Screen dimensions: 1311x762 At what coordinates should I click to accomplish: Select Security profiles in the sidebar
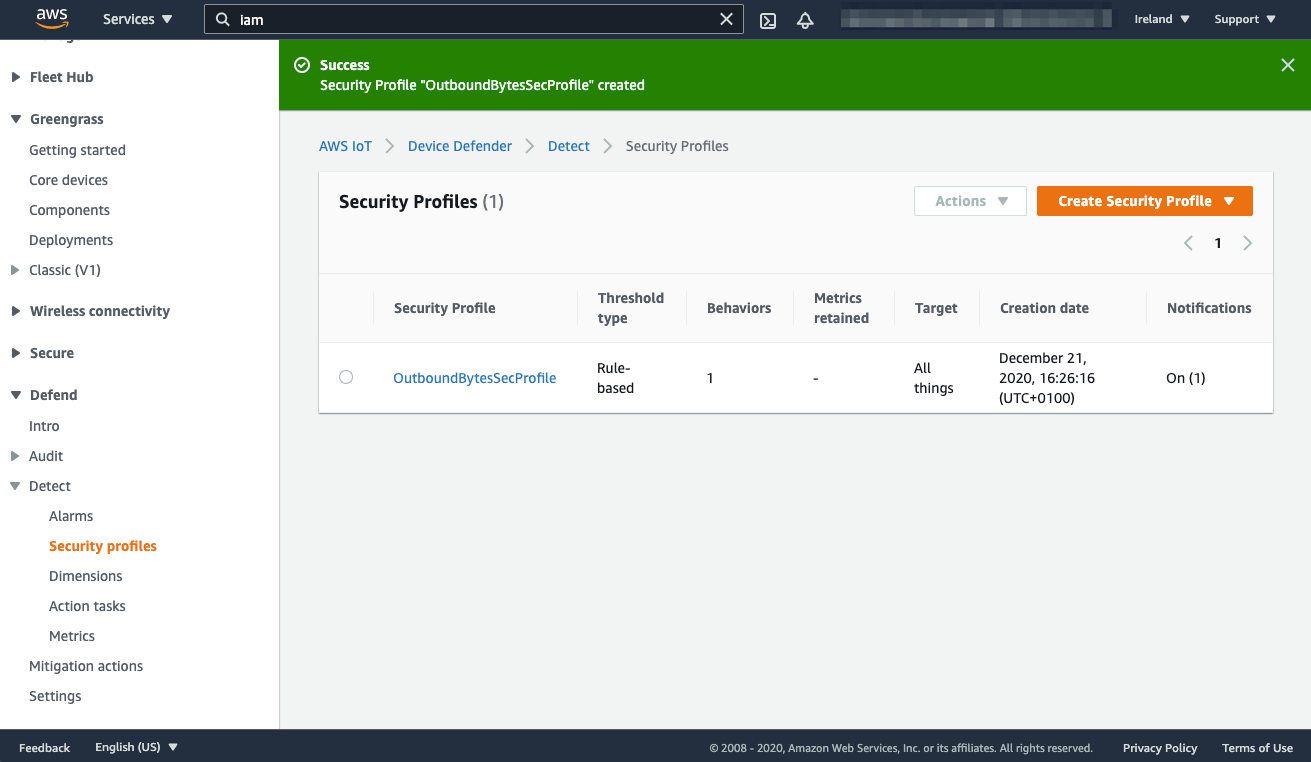click(x=103, y=546)
